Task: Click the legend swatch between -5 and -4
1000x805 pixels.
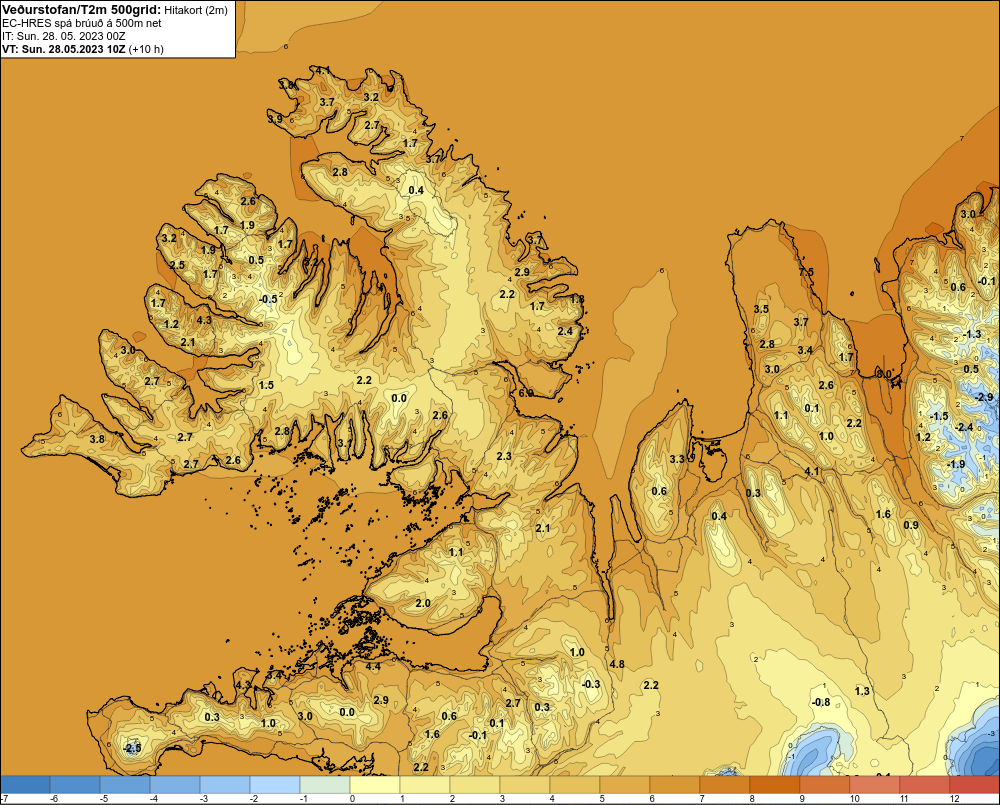Action: pyautogui.click(x=125, y=785)
